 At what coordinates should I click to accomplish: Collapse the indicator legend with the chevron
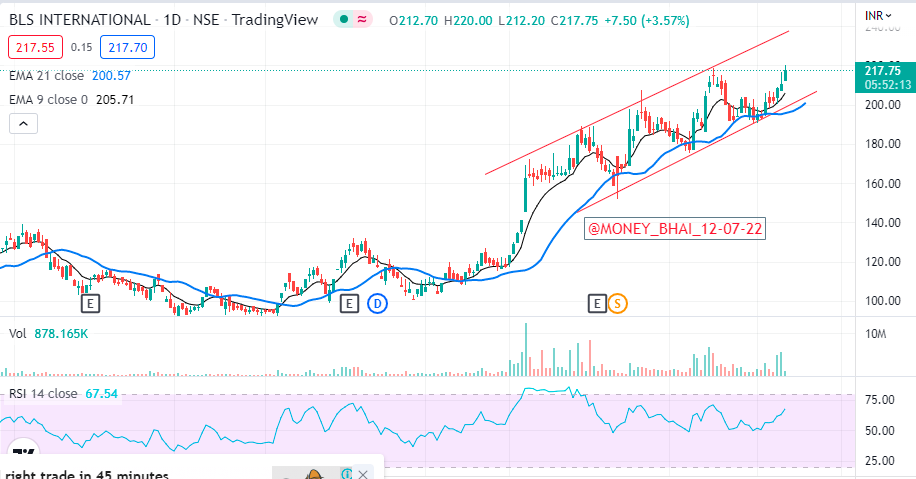pyautogui.click(x=23, y=124)
